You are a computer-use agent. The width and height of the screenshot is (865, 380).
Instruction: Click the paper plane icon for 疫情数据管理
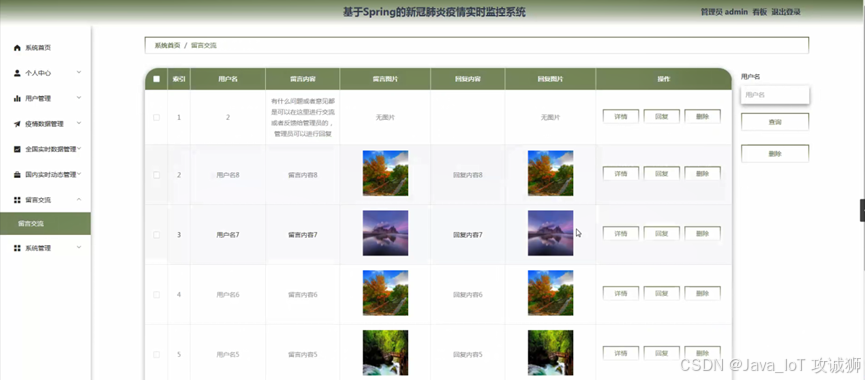pos(17,124)
